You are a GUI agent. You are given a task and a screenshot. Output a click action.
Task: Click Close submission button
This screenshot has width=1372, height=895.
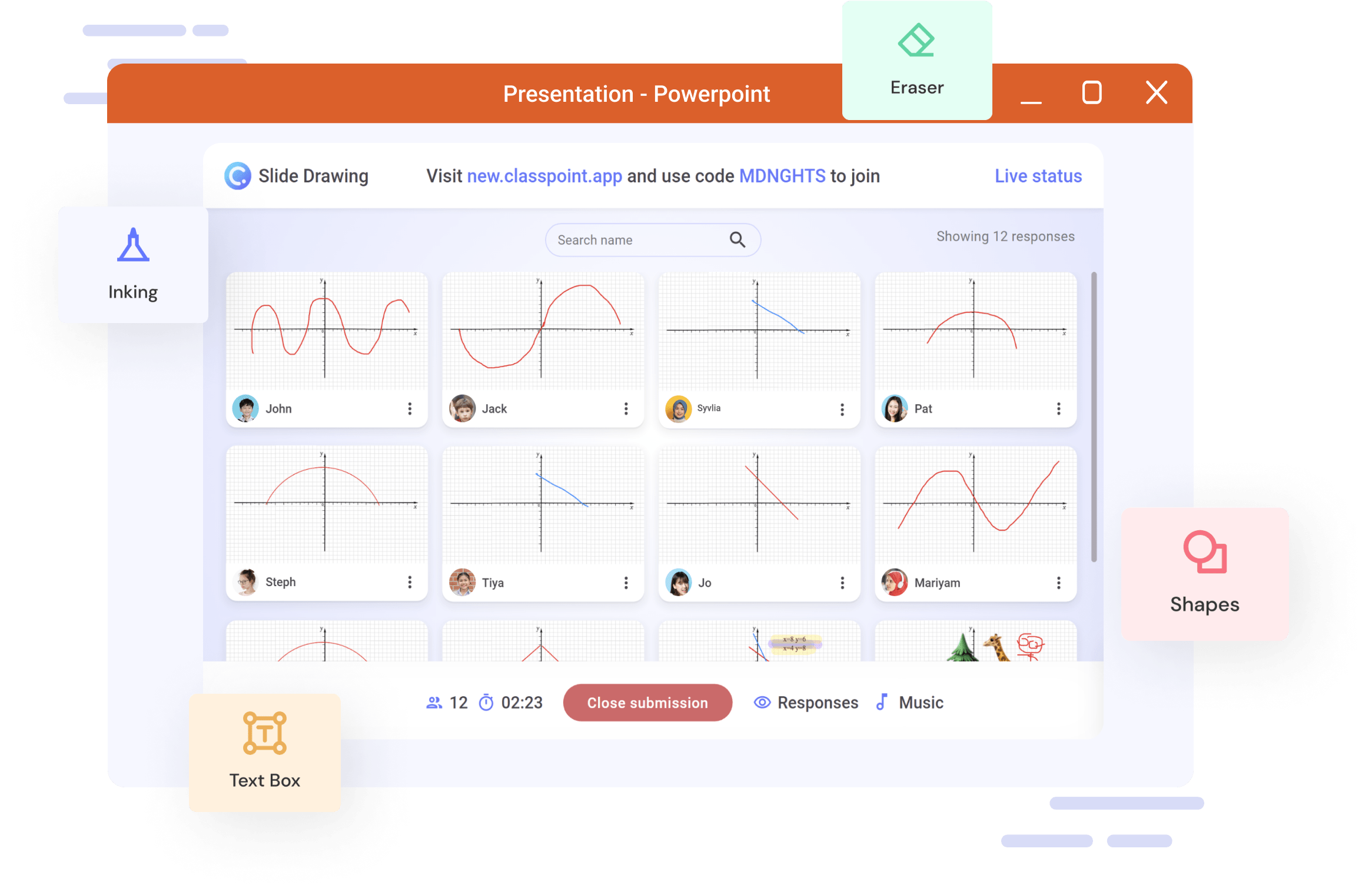(x=648, y=701)
